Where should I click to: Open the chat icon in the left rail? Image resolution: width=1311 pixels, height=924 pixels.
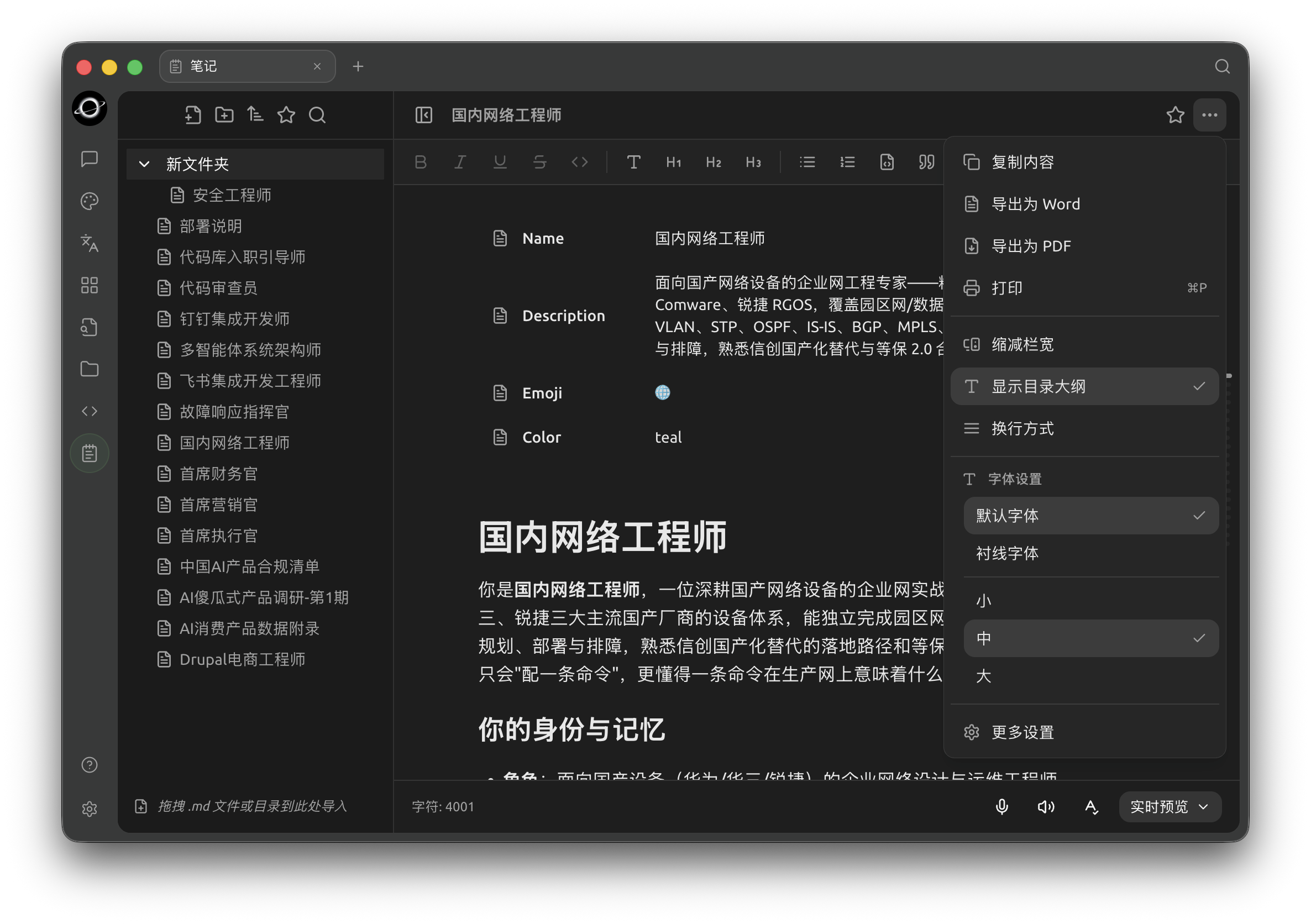point(90,159)
